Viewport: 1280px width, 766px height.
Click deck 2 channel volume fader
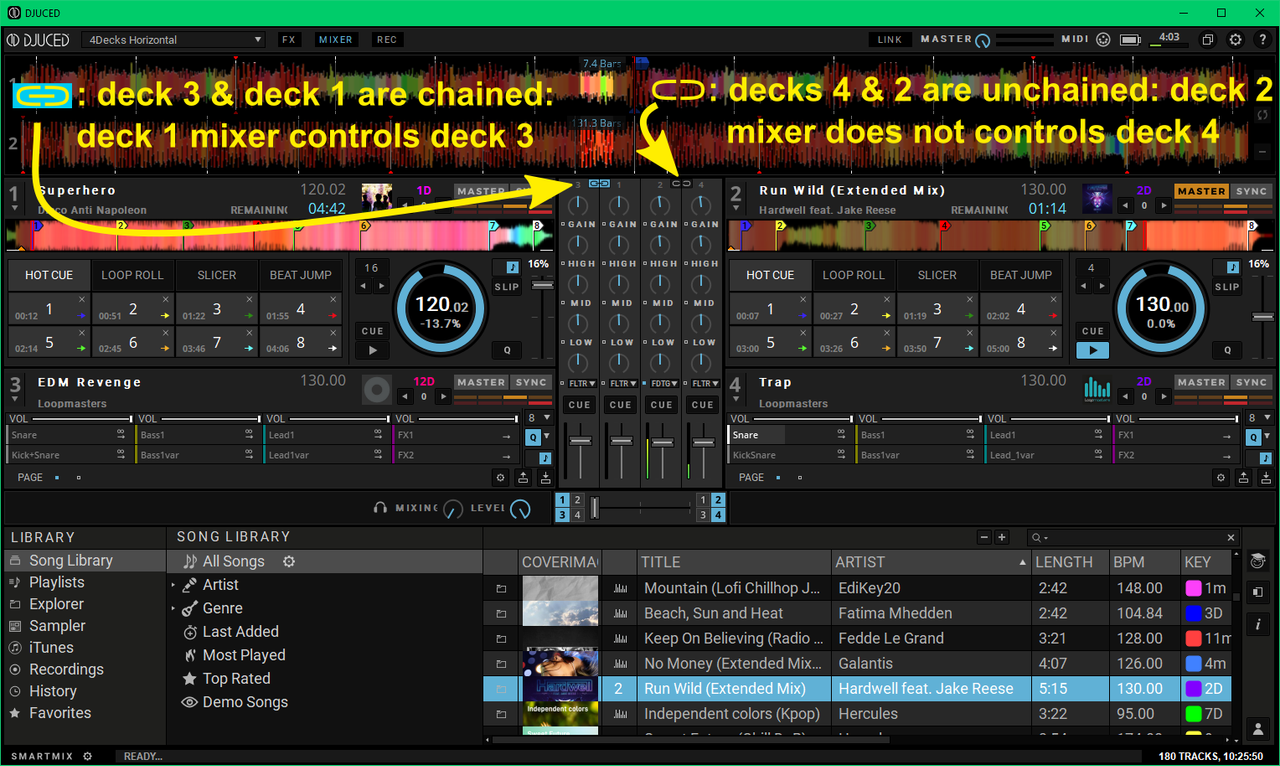pos(661,441)
